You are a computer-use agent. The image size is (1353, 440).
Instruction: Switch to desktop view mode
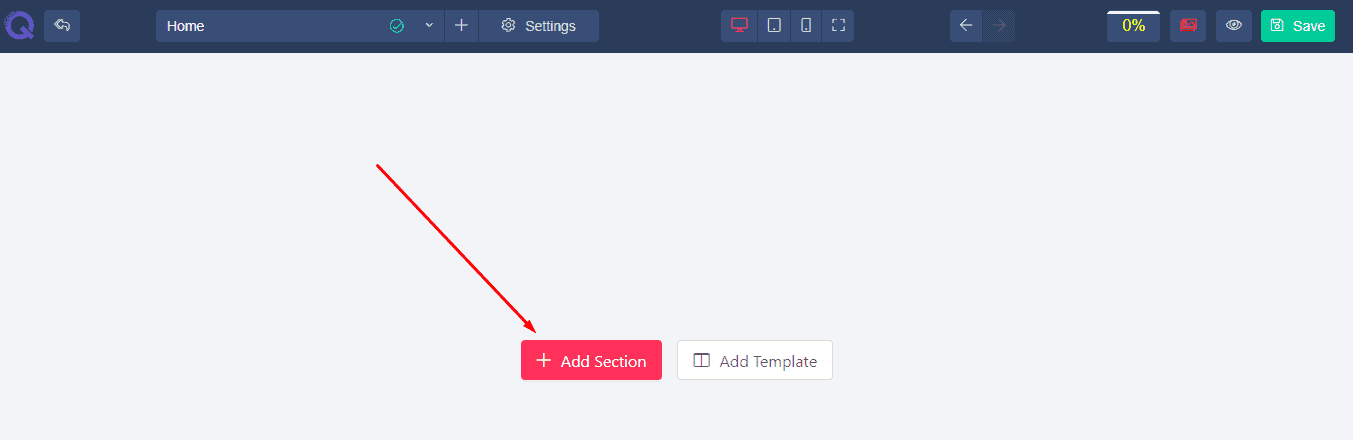740,26
